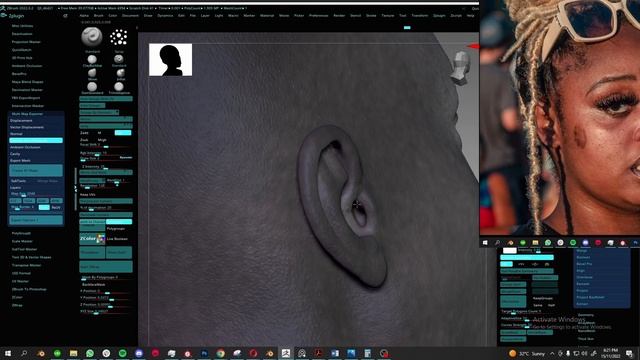640x360 pixels.
Task: Expand UV Master section
Action: coord(20,281)
